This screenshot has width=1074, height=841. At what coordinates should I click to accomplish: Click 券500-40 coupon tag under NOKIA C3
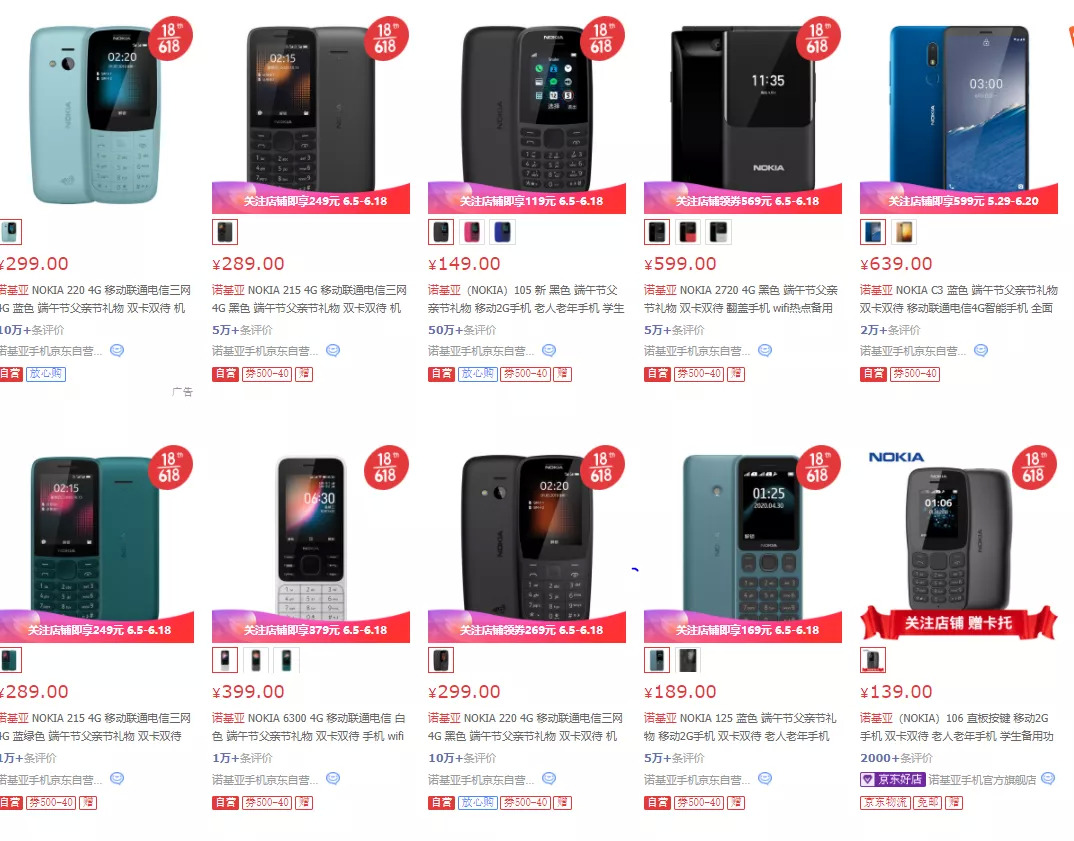click(x=914, y=374)
